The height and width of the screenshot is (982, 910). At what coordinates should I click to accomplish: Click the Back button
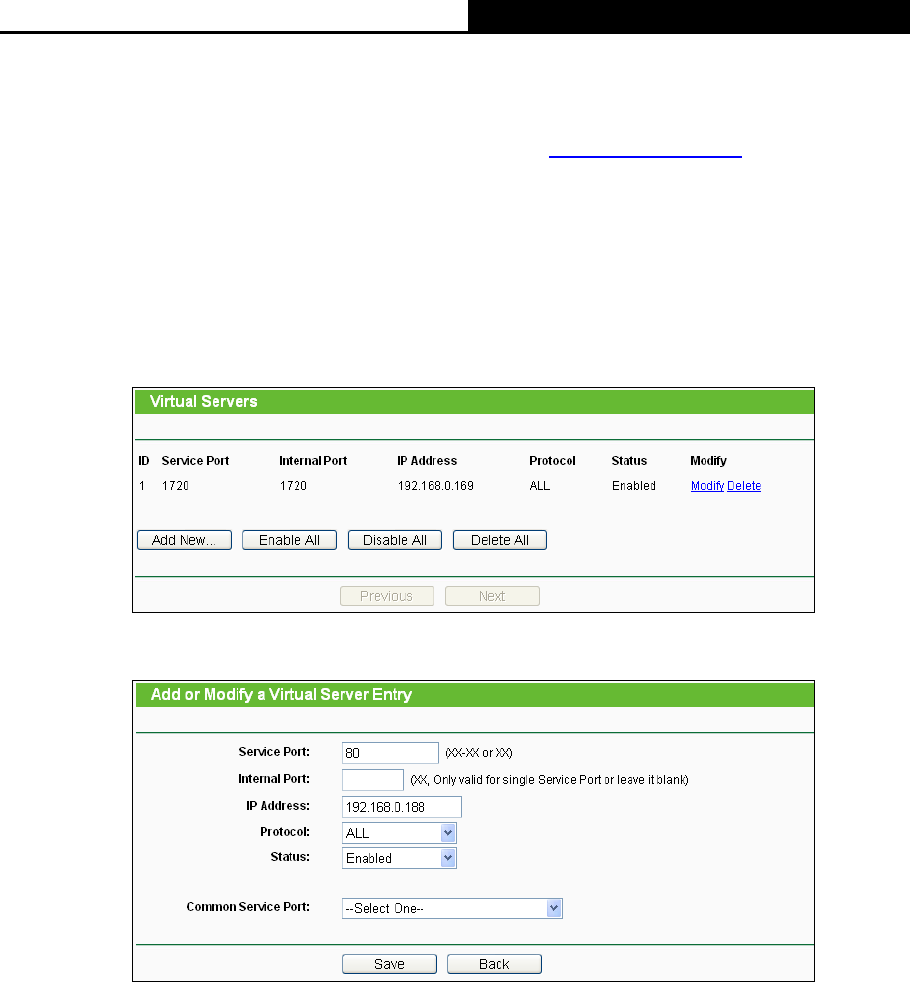pos(494,964)
